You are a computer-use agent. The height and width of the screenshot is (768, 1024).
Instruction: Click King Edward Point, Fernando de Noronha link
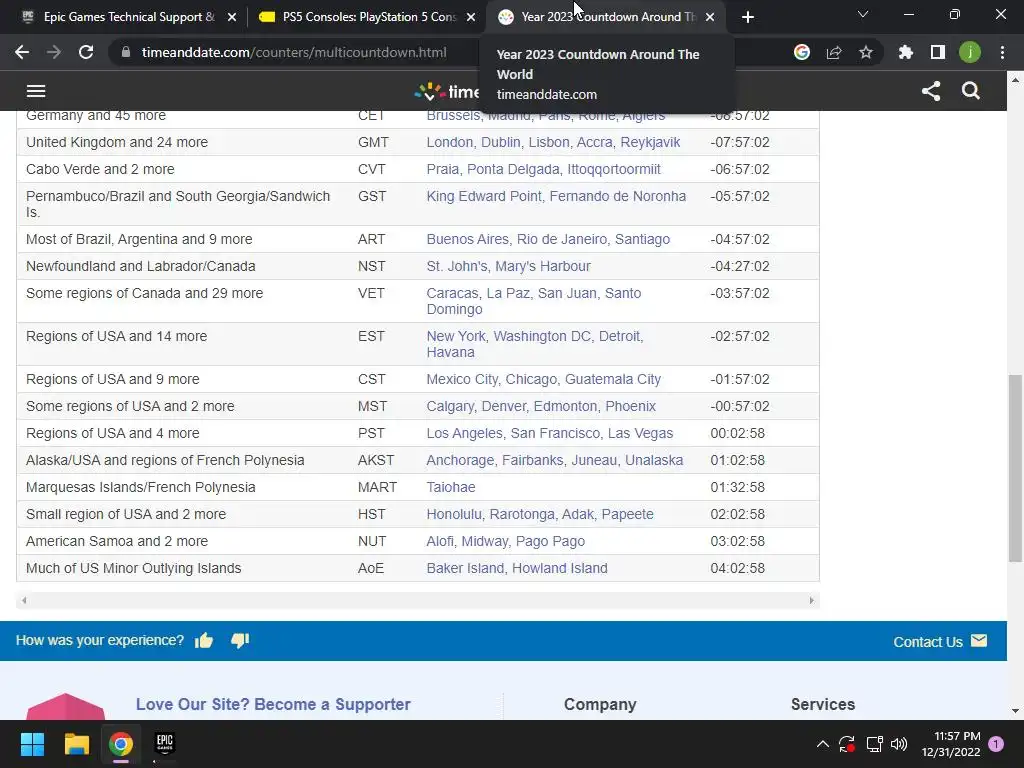(x=556, y=196)
